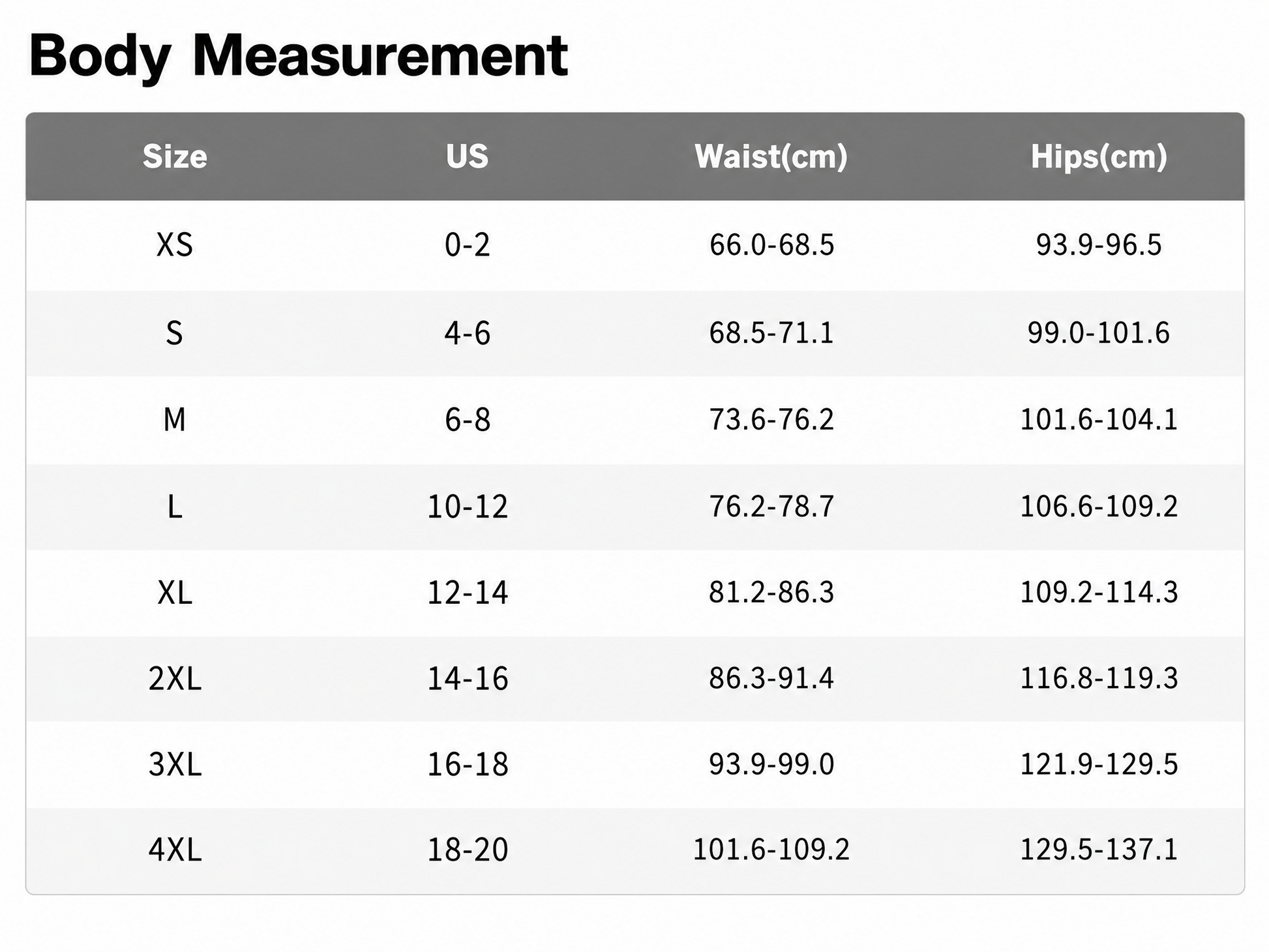Select waist value 93.9-99.0
Screen dimensions: 1269x952
coord(771,764)
